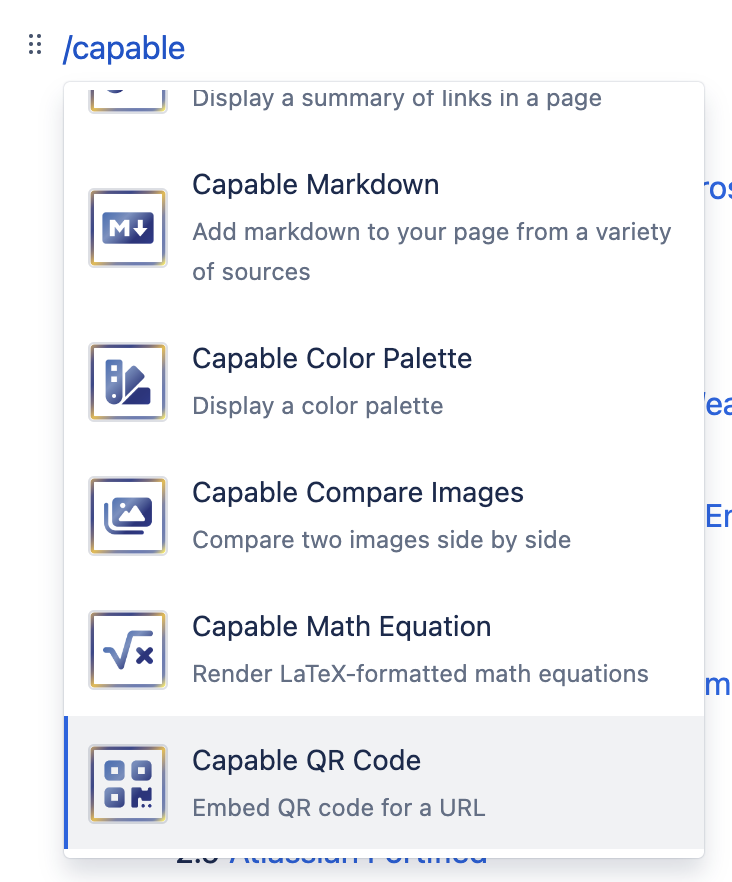Click the Capable Markdown icon

point(128,228)
